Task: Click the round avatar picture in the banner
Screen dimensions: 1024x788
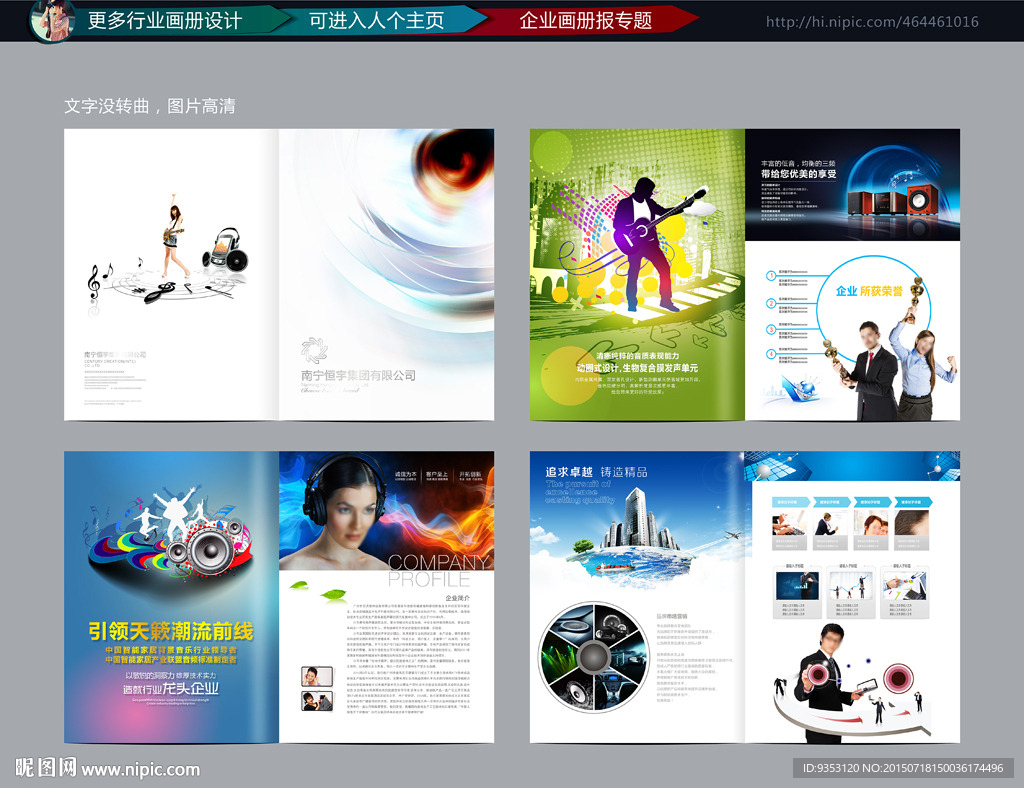Action: point(51,20)
